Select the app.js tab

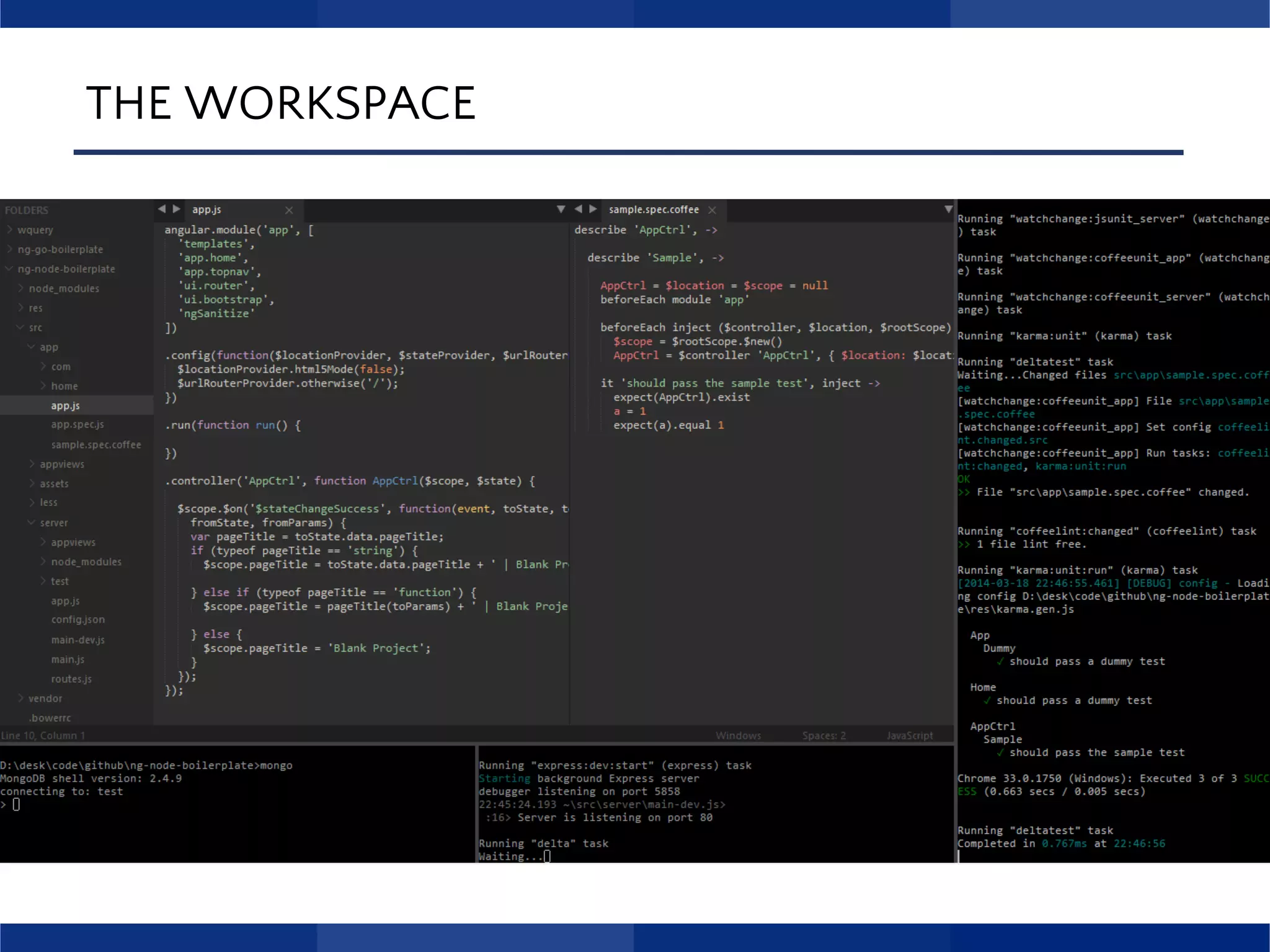click(x=206, y=209)
